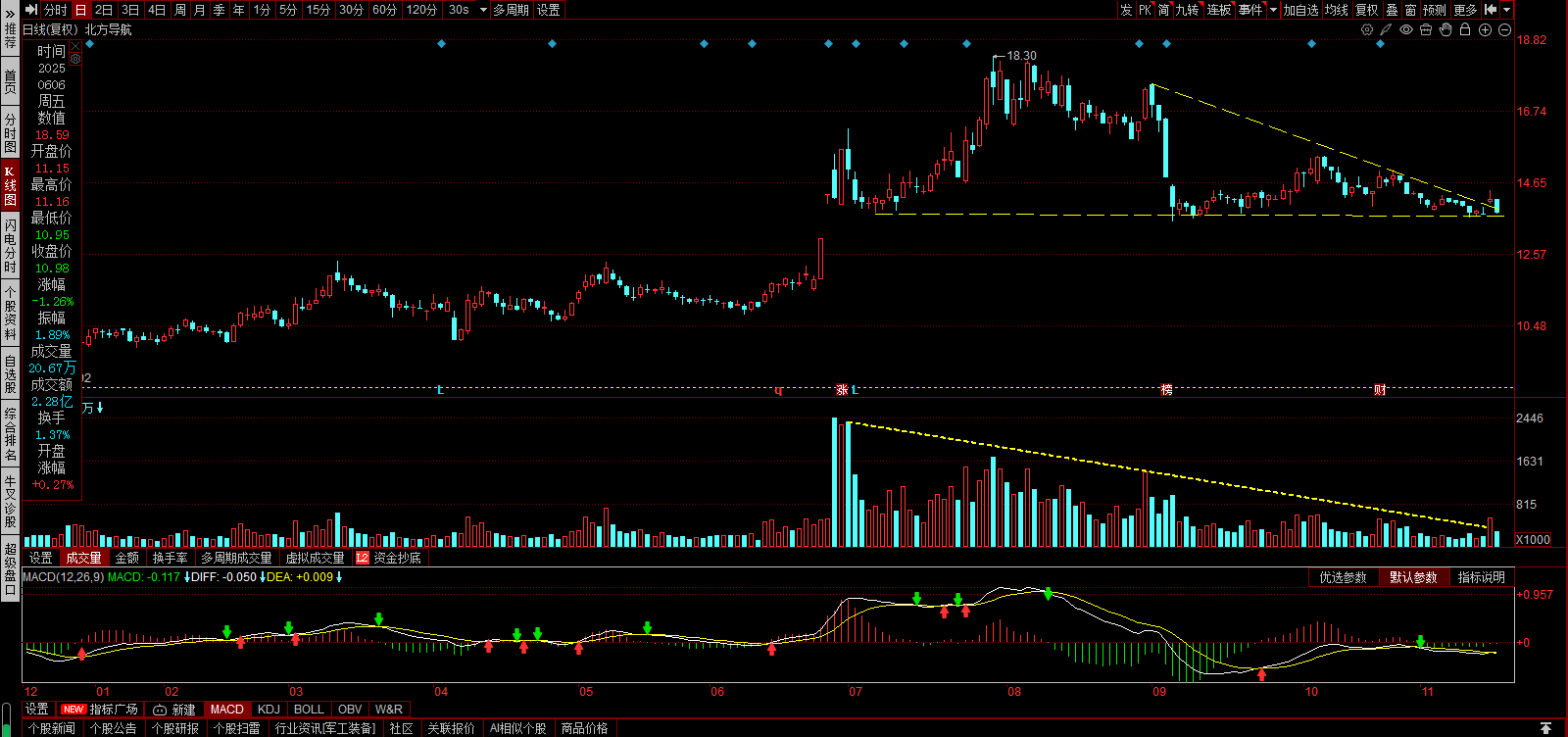Select the drawing pen tool icon
Screen dimensions: 1568x737
pos(1386,29)
